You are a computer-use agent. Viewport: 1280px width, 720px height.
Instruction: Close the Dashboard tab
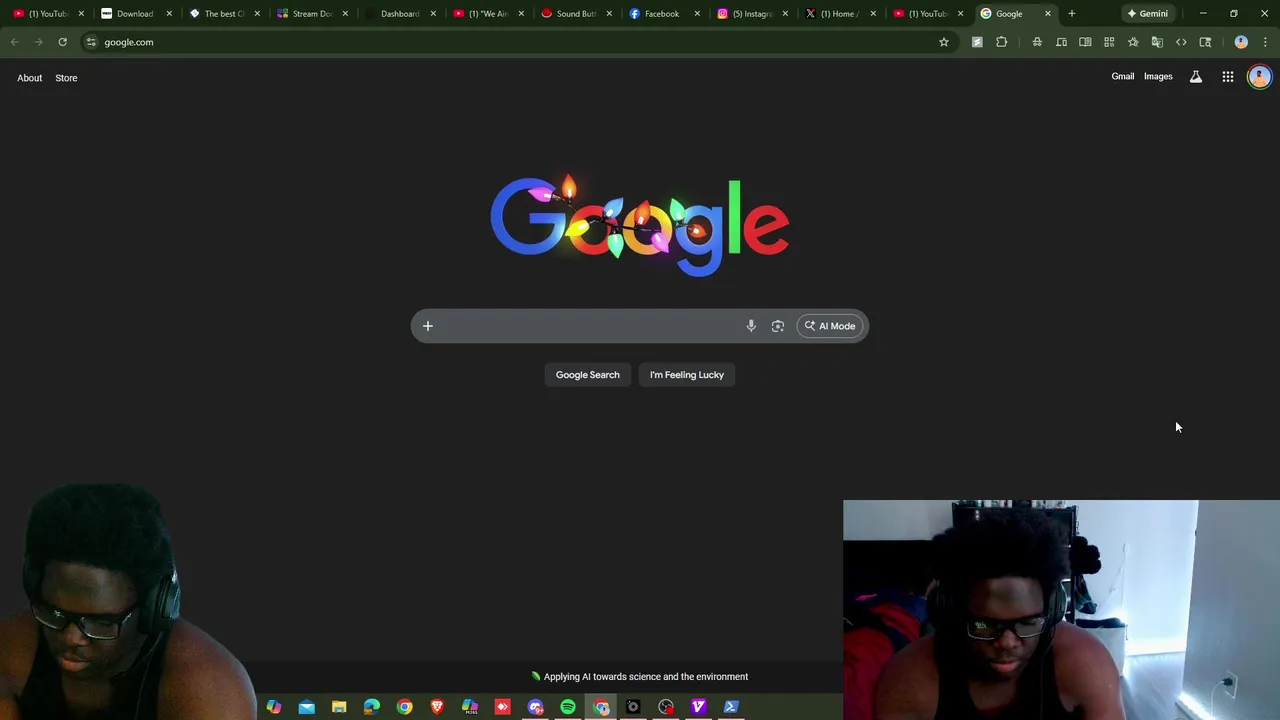pyautogui.click(x=433, y=14)
